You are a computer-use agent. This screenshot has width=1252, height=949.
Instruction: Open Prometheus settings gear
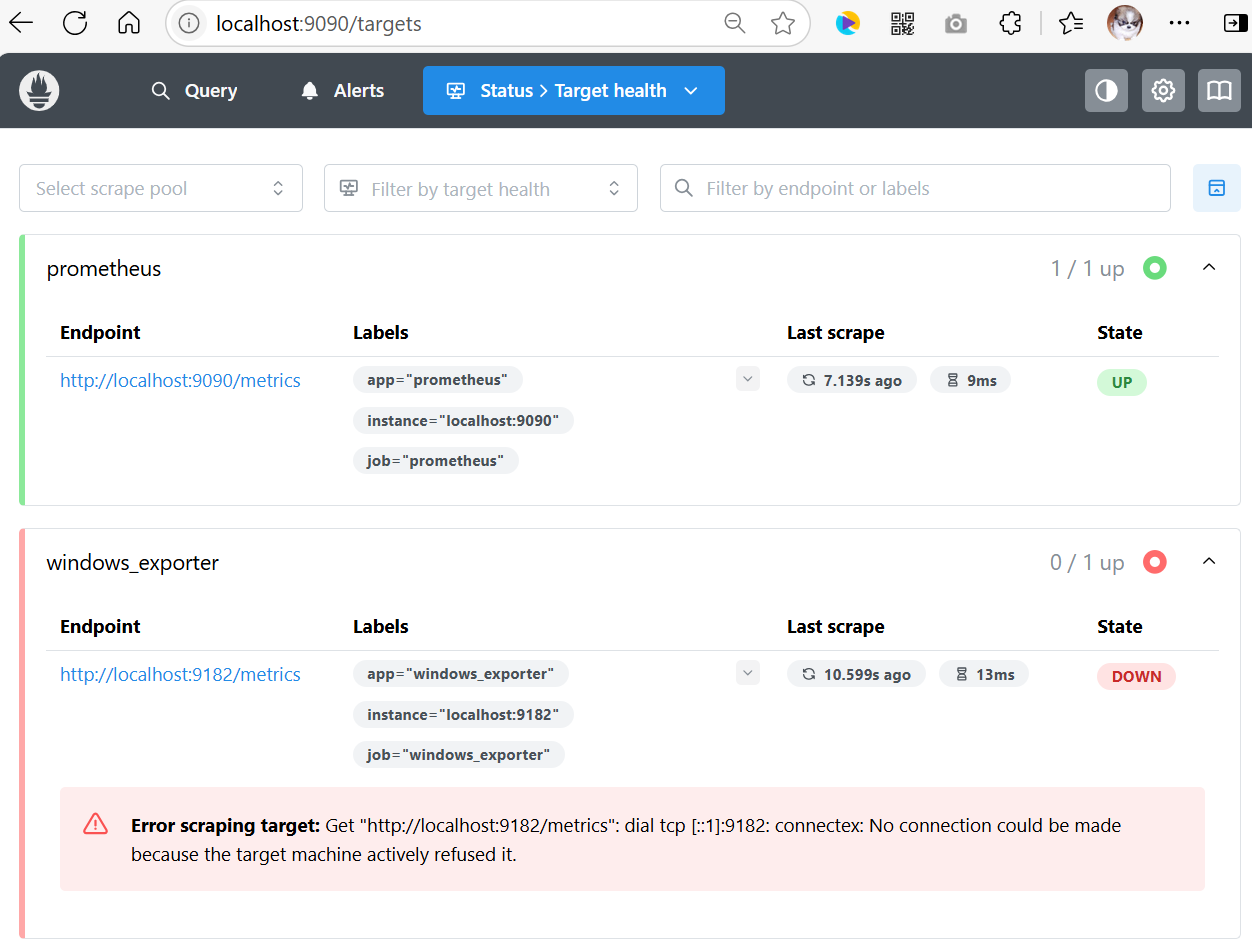coord(1163,91)
